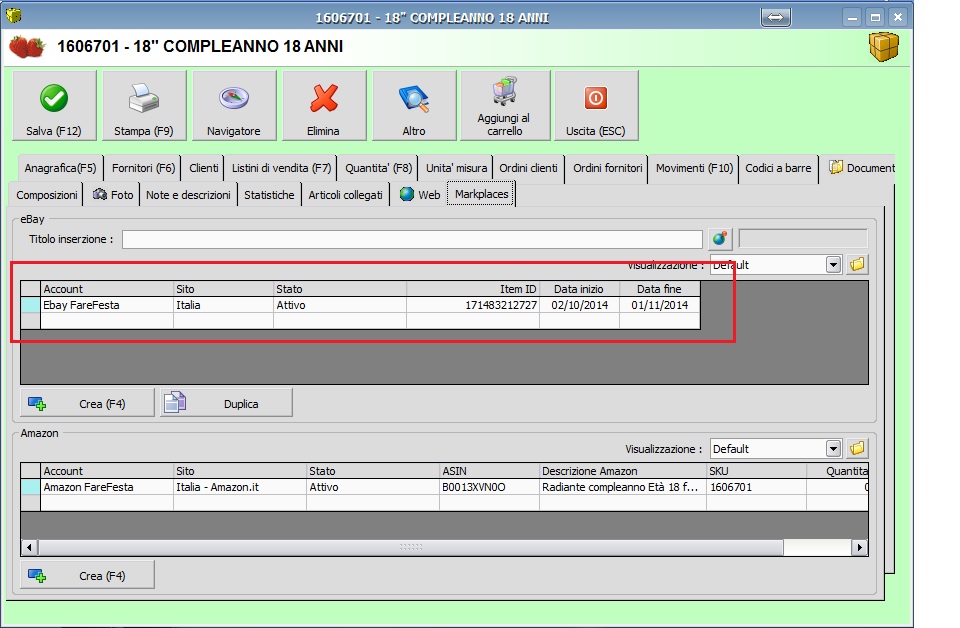Click Altro magnifier button
Viewport: 960px width, 628px height.
414,105
